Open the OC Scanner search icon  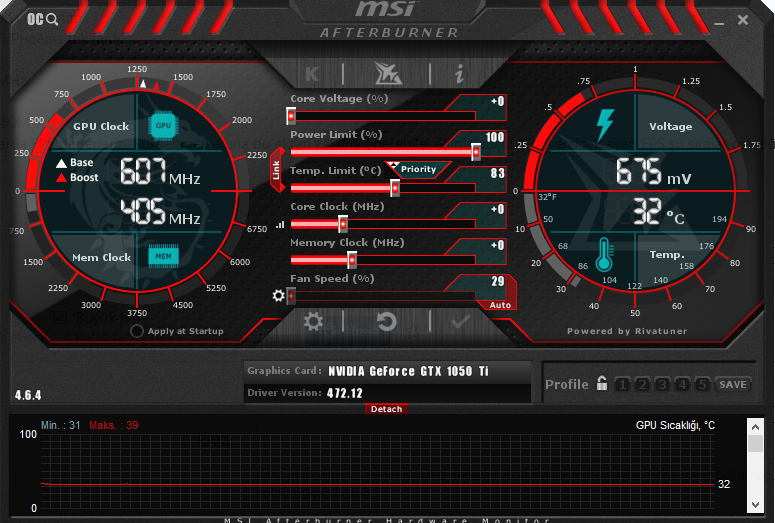pos(43,19)
